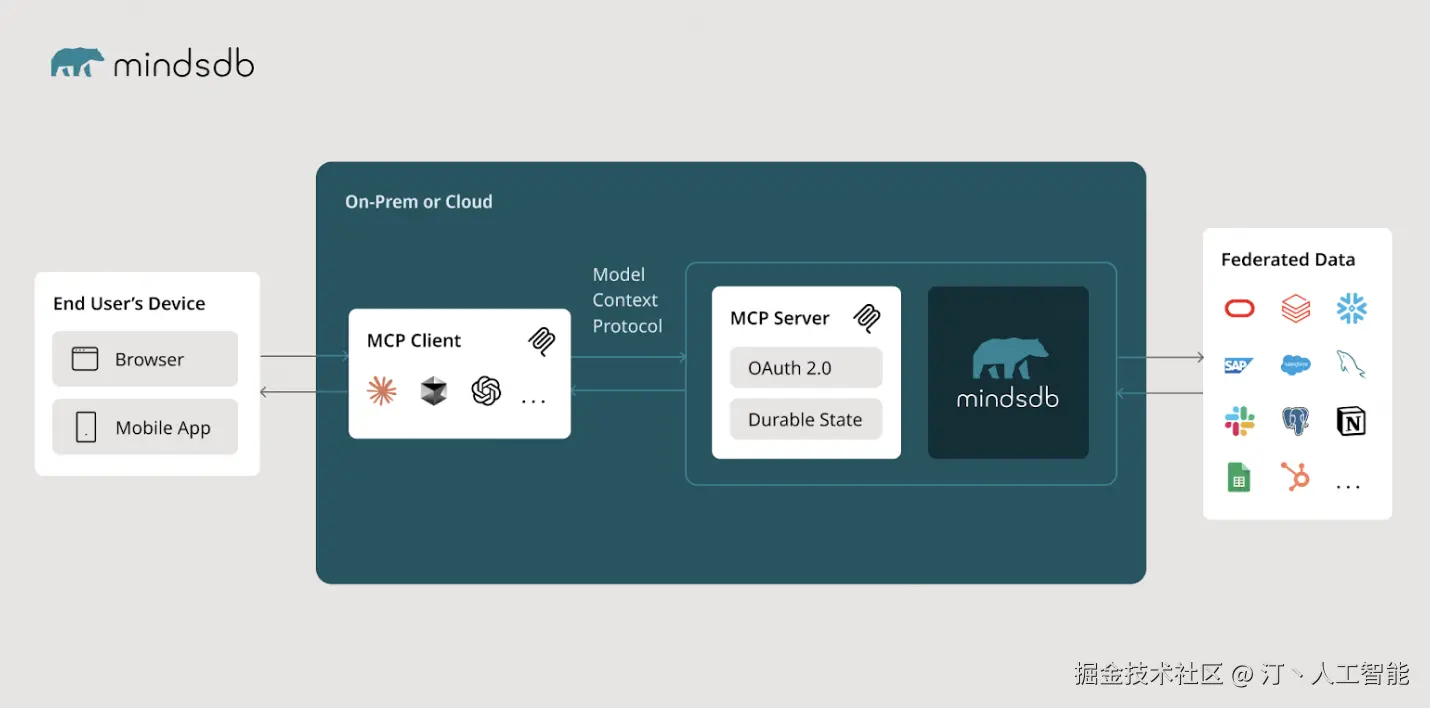This screenshot has height=708, width=1430.
Task: Click the blue Snowflake logo
Action: pos(1351,309)
